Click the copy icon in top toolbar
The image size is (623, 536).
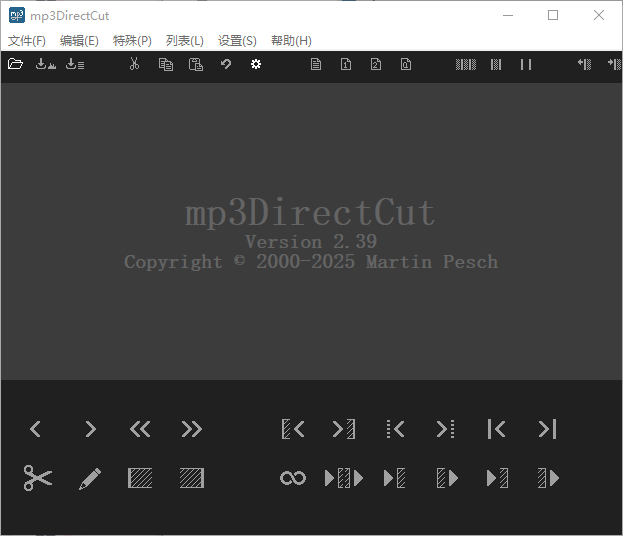click(x=166, y=65)
